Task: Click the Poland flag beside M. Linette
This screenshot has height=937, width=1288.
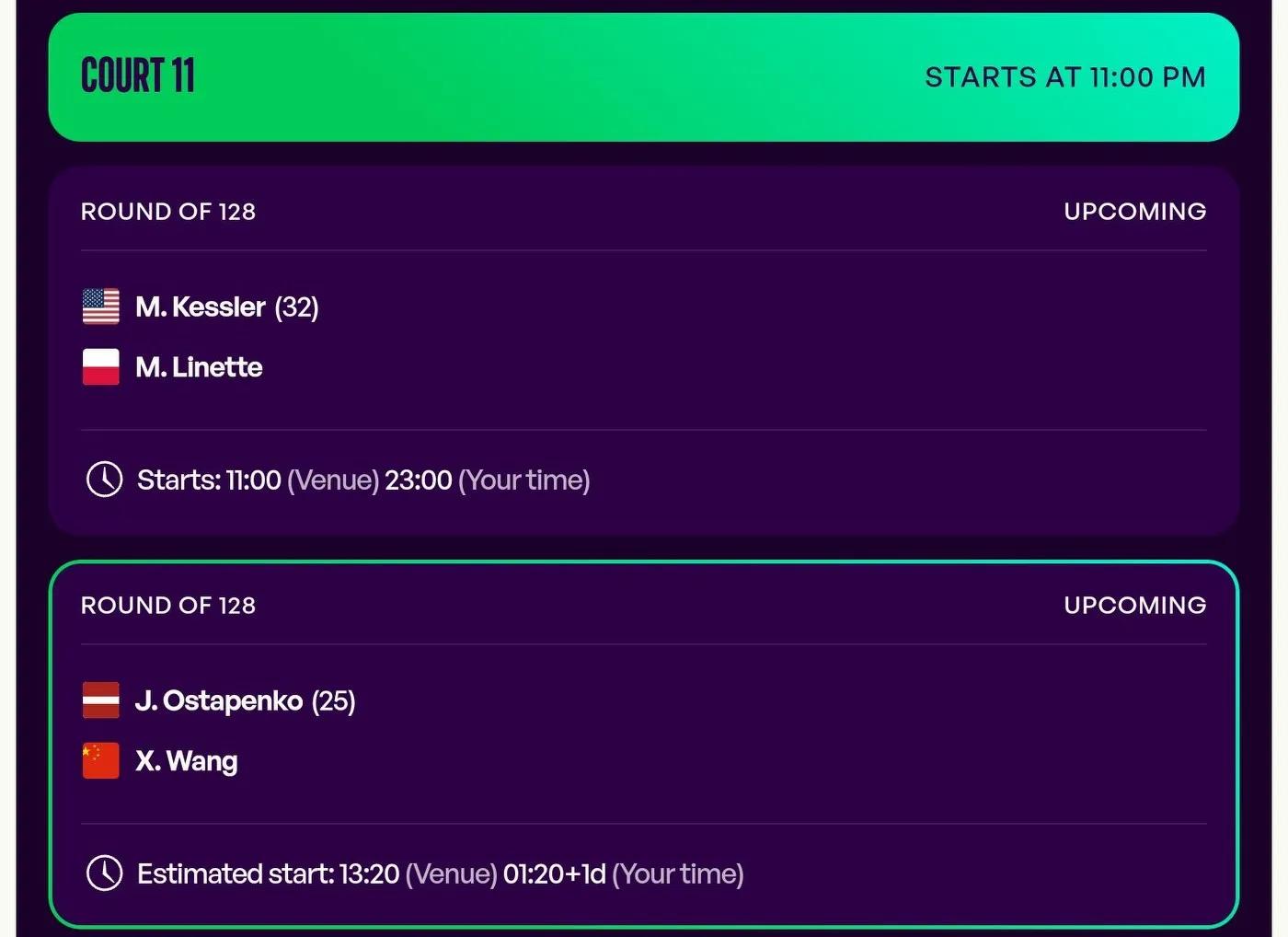Action: 101,366
